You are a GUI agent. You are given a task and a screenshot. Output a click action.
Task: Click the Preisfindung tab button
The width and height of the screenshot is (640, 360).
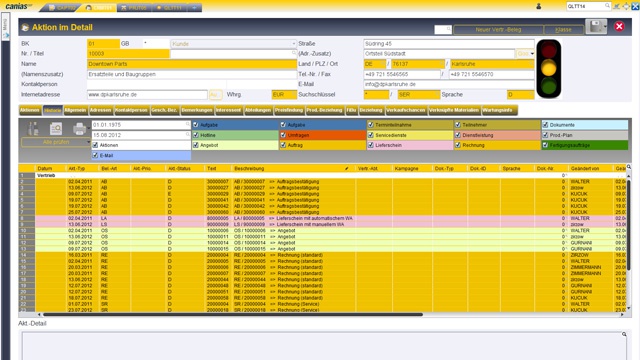tap(289, 110)
